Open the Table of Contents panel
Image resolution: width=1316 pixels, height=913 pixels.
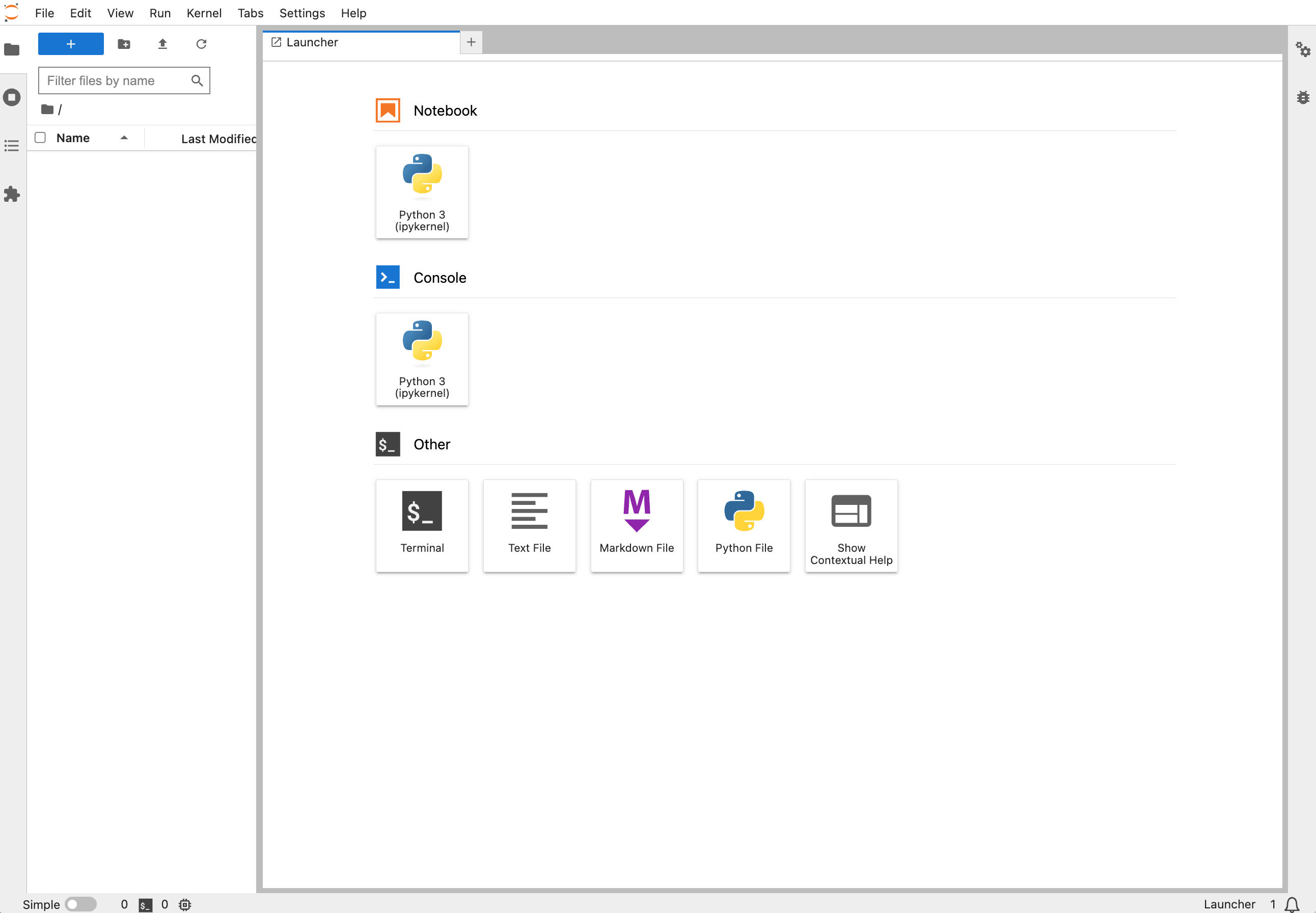coord(12,146)
